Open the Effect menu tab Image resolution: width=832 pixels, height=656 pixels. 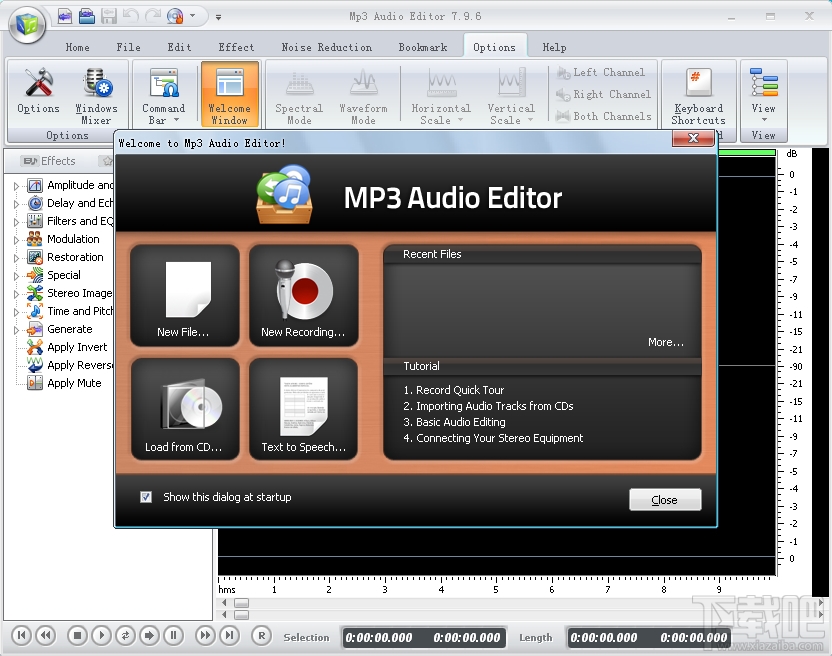(236, 46)
